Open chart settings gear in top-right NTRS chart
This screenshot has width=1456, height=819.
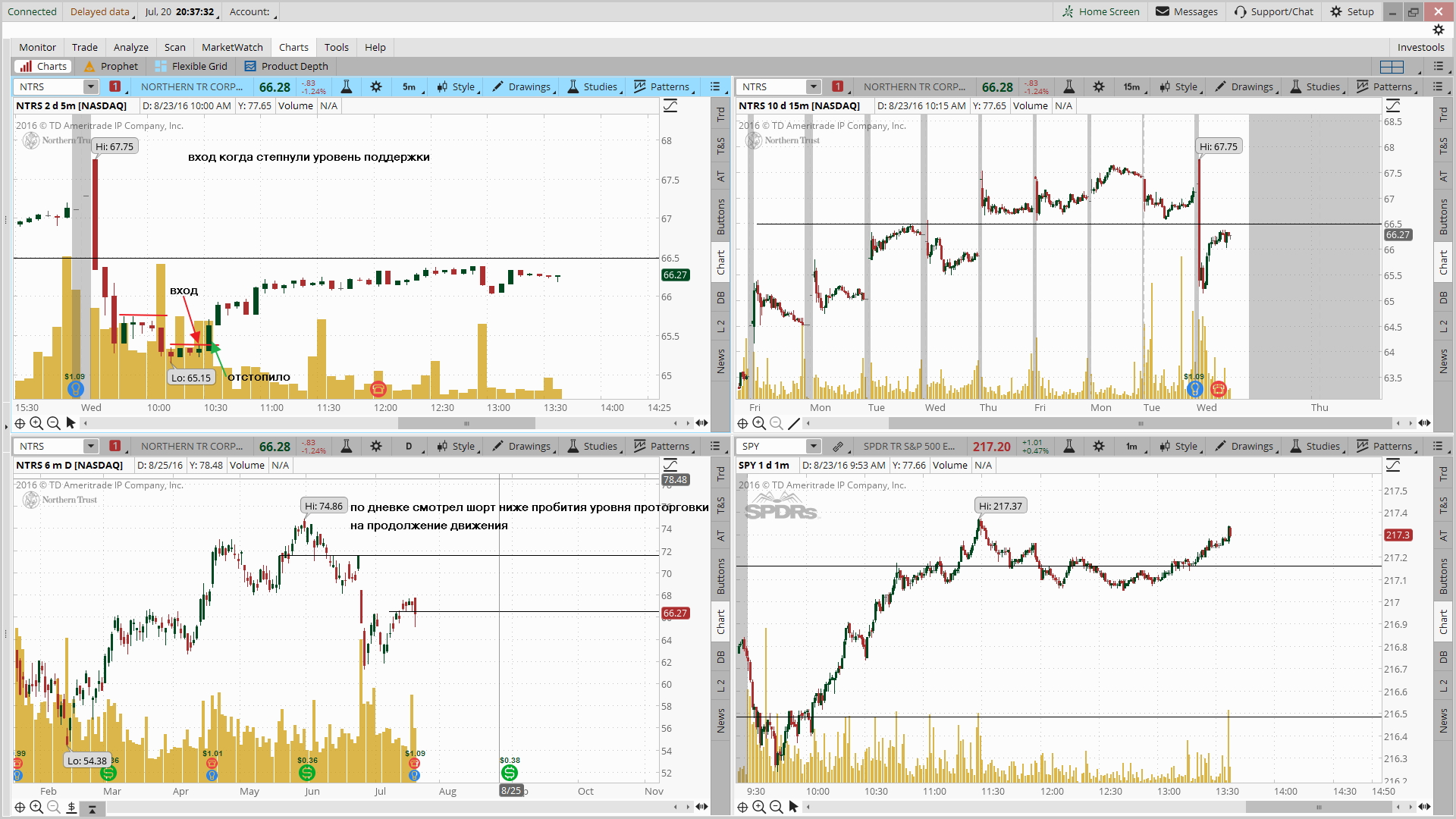pos(1099,86)
